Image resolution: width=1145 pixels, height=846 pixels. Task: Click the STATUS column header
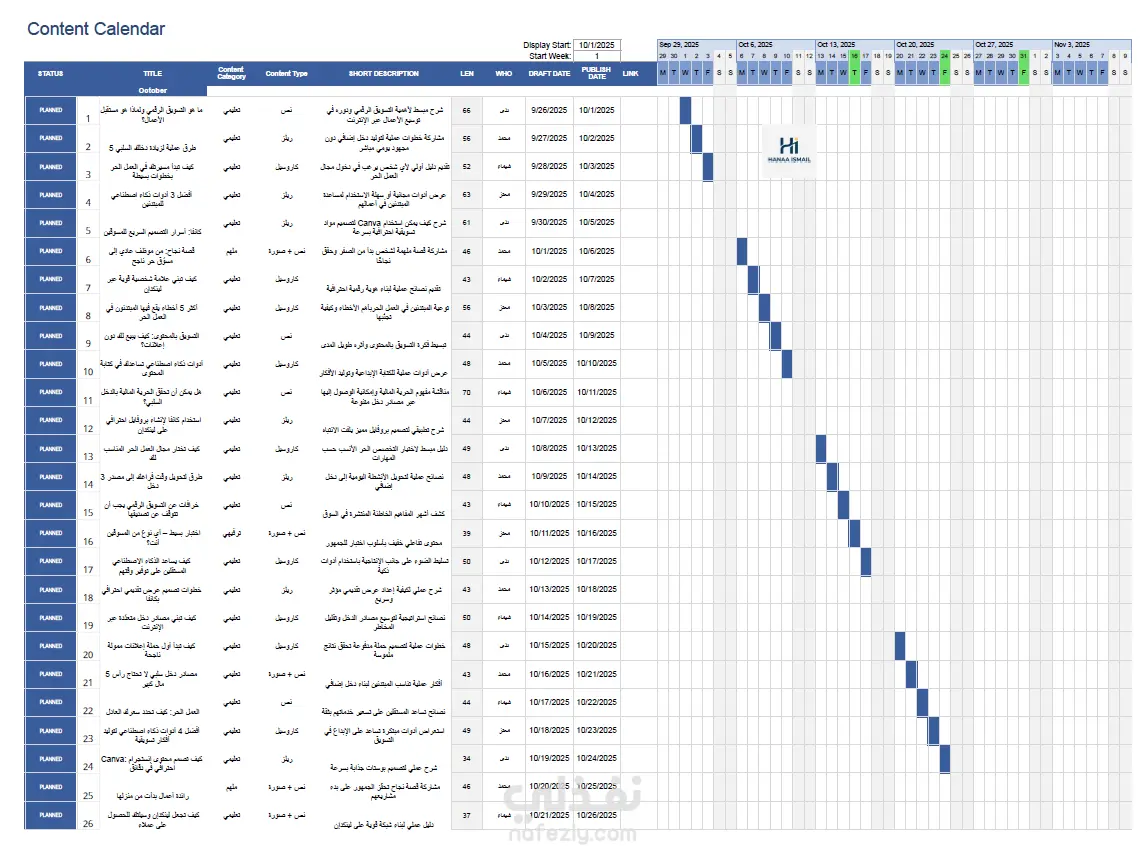pos(50,74)
